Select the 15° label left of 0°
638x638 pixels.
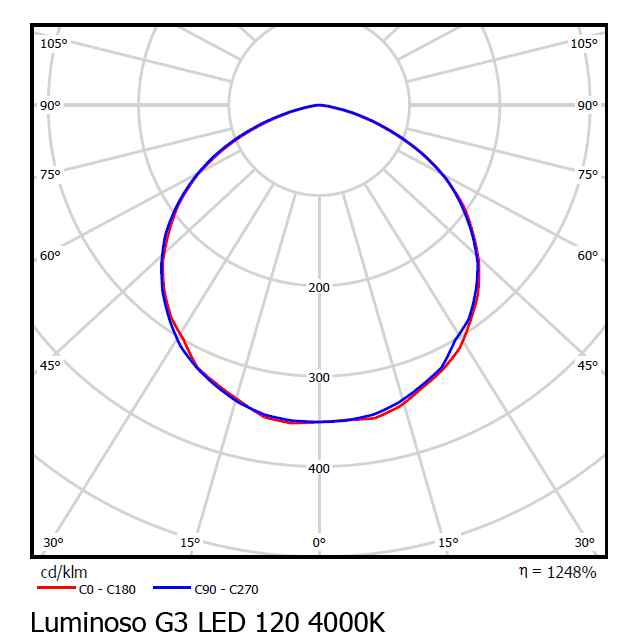point(190,543)
